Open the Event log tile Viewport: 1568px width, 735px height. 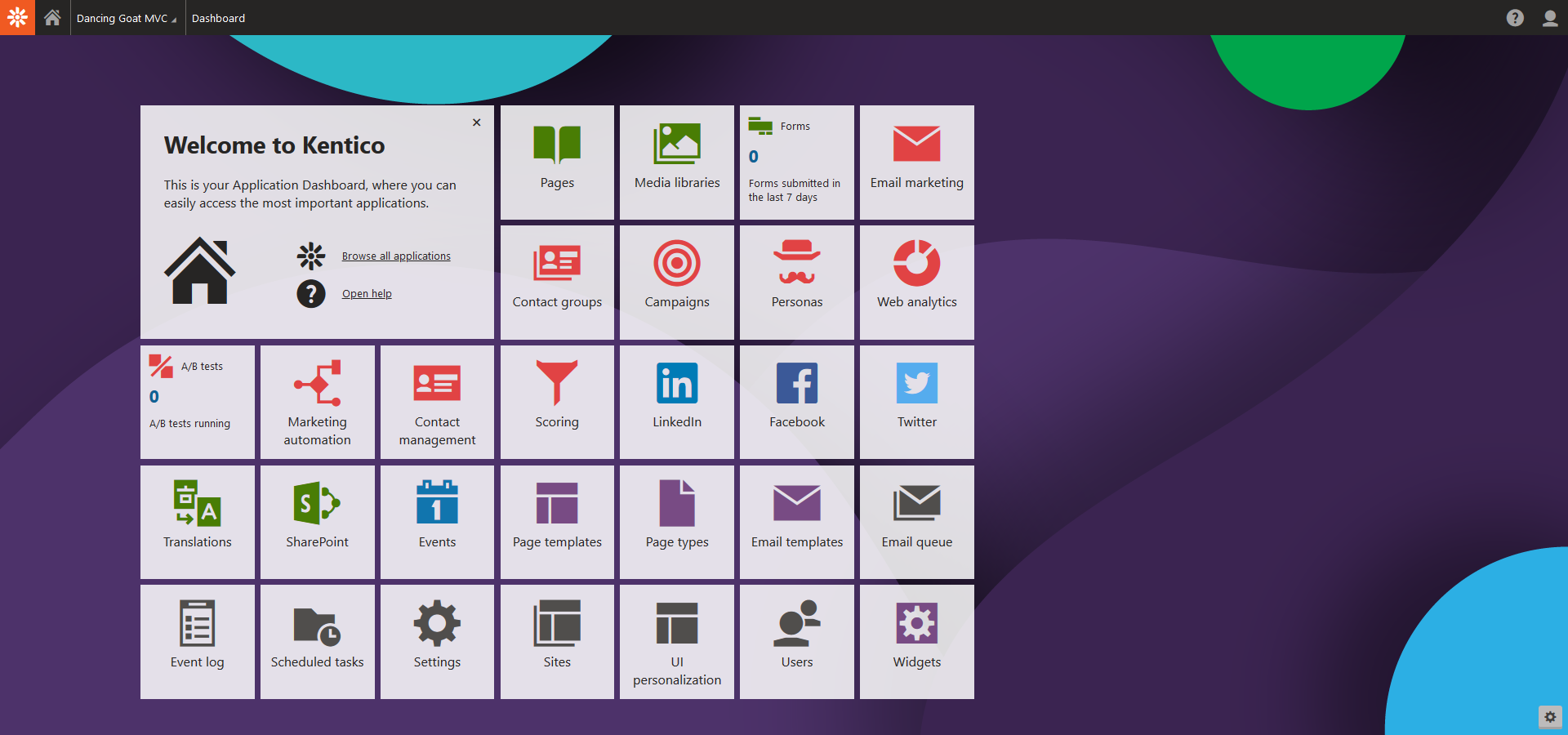198,642
